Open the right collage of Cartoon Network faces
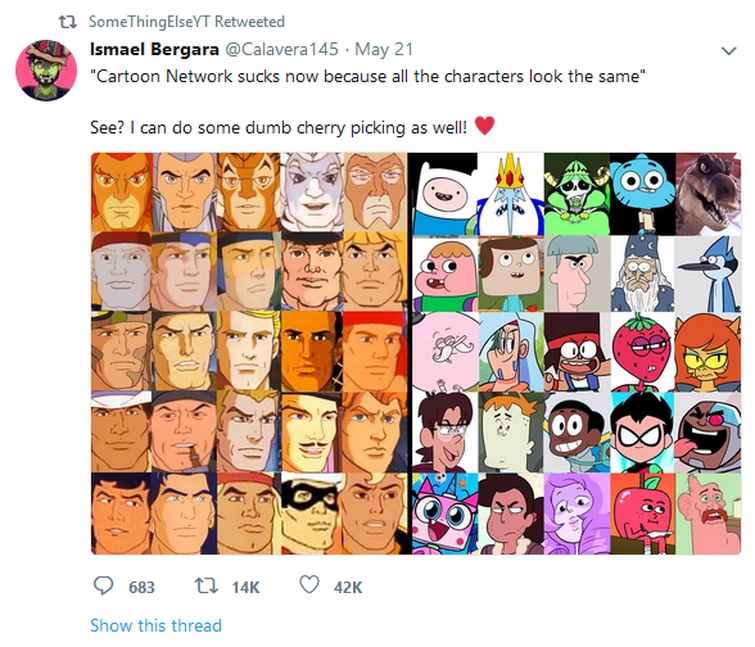This screenshot has height=647, width=755. 577,353
